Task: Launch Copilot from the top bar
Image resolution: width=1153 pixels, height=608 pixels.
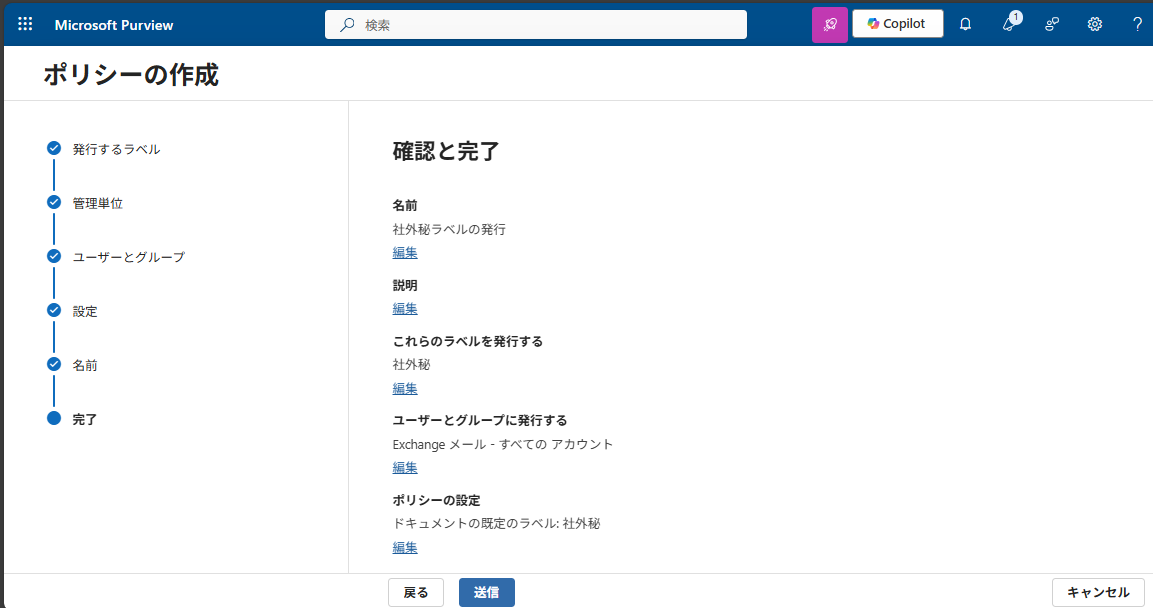Action: pos(897,23)
